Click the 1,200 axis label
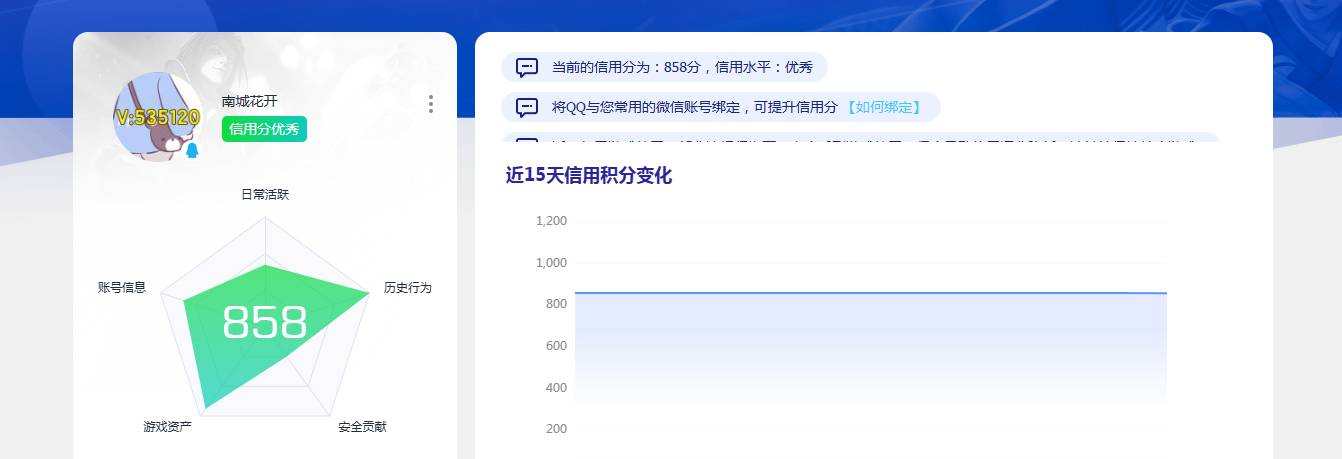1342x459 pixels. pos(551,220)
